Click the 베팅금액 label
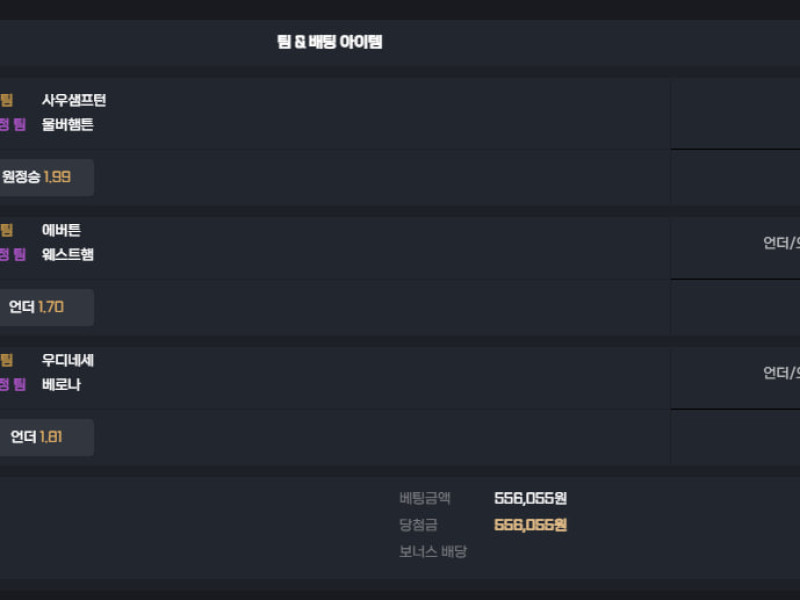The image size is (800, 600). click(x=425, y=498)
